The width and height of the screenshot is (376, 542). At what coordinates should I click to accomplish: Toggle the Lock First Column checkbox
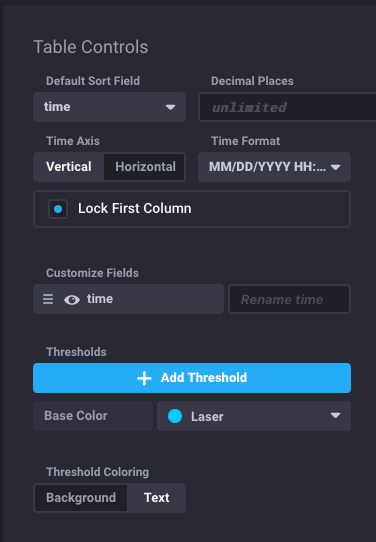click(58, 209)
